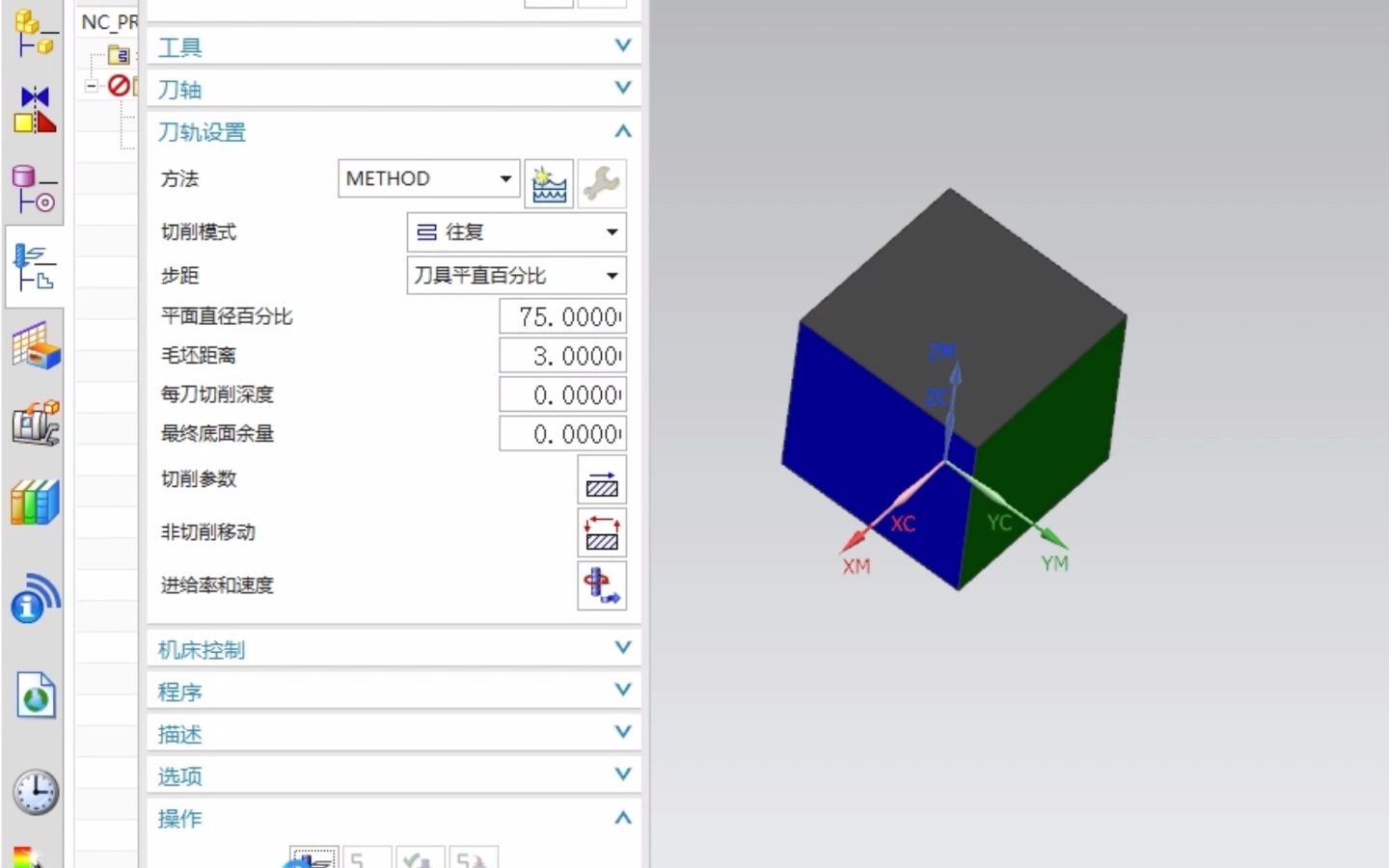Click the NC_PROGRAM header in navigator
Image resolution: width=1389 pixels, height=868 pixels.
coord(109,21)
